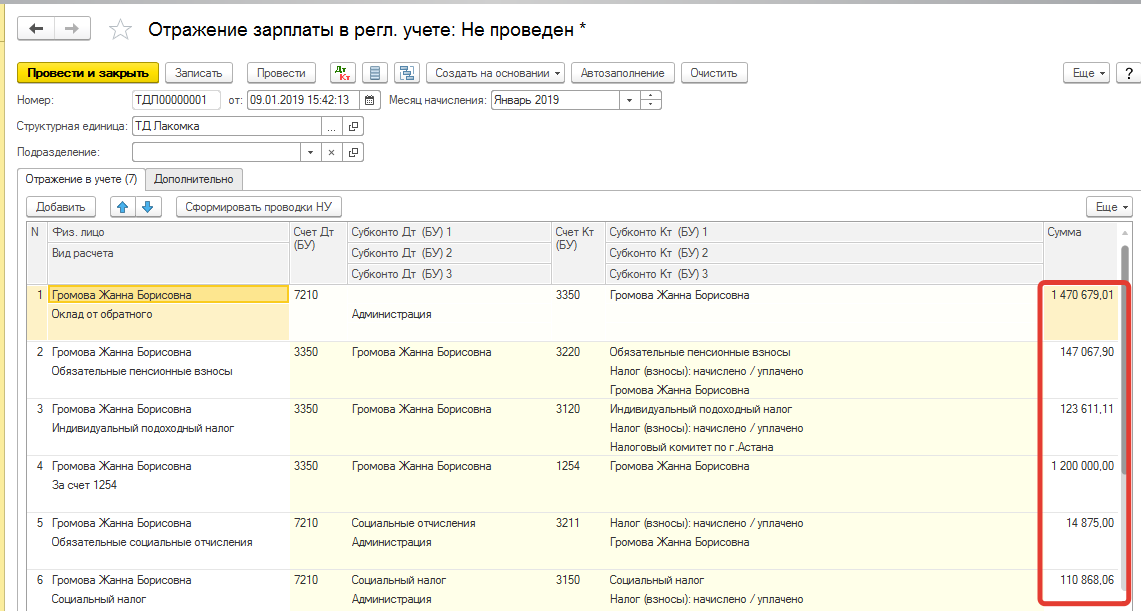Click the Номер field ТДЛ00000001
Viewport: 1141px width, 611px height.
(176, 100)
